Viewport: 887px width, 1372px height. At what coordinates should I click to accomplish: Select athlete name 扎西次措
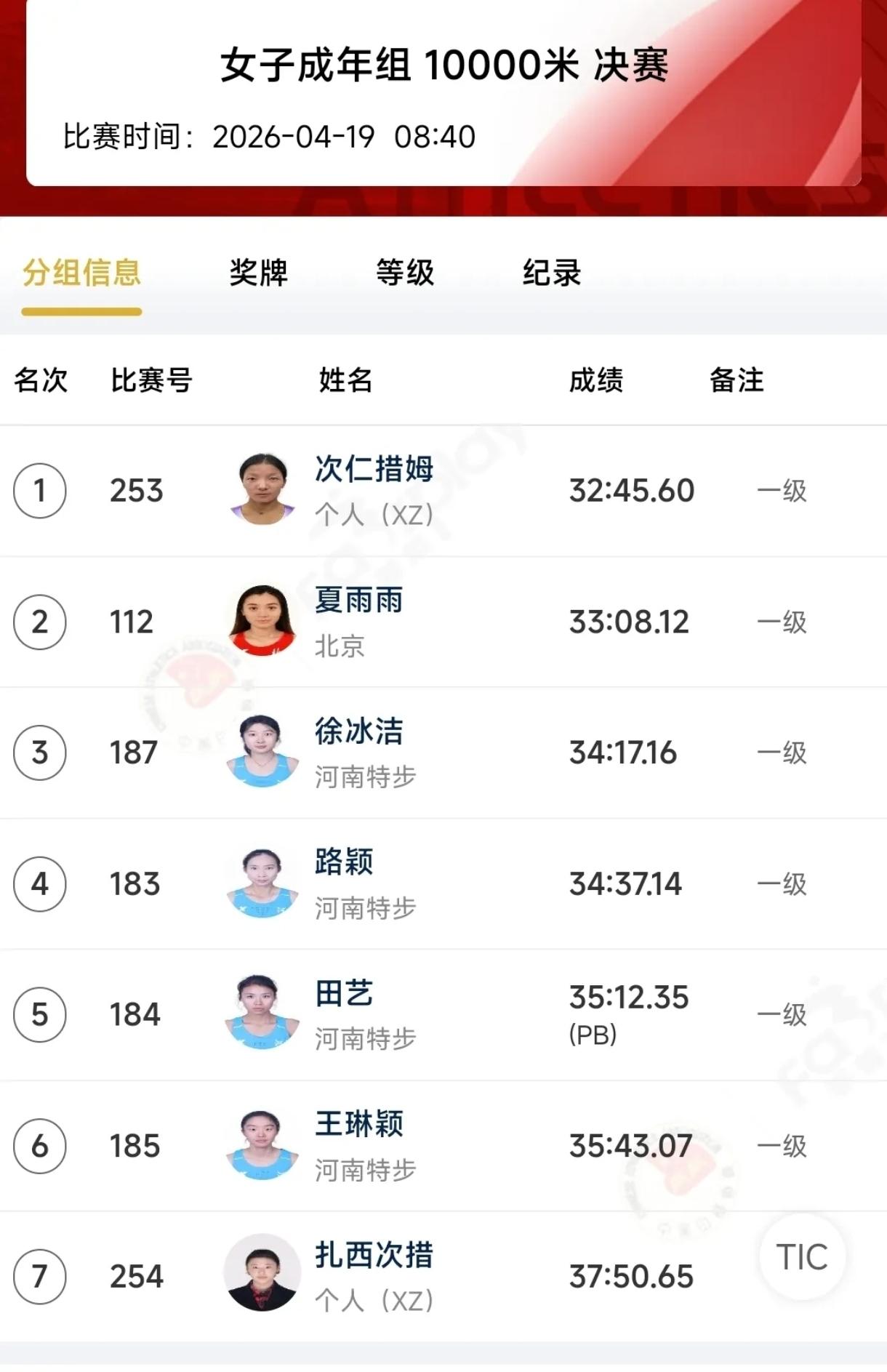(374, 1254)
